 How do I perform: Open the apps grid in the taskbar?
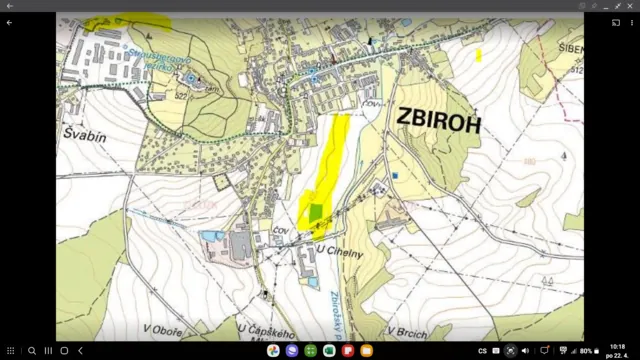11,351
